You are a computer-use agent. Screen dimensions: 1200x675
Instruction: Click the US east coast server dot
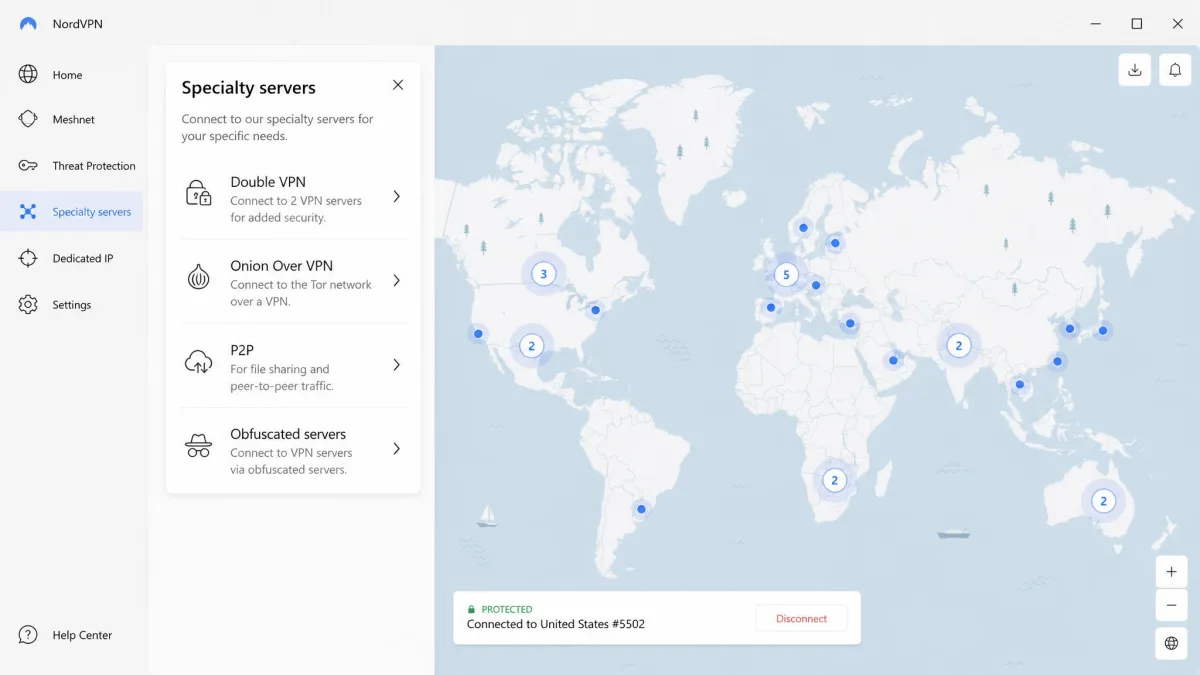point(595,310)
